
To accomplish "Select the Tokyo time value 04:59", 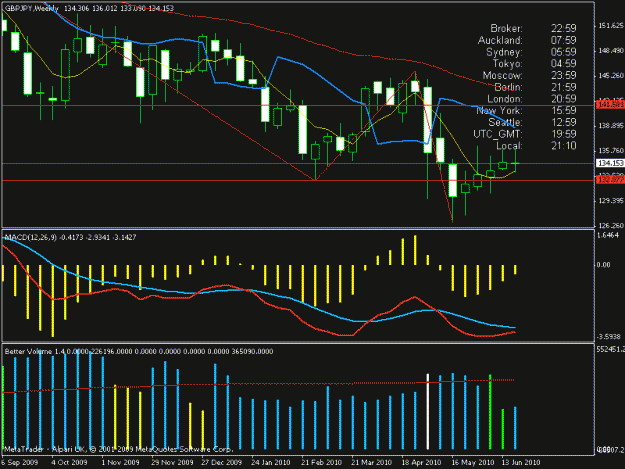I will click(563, 63).
